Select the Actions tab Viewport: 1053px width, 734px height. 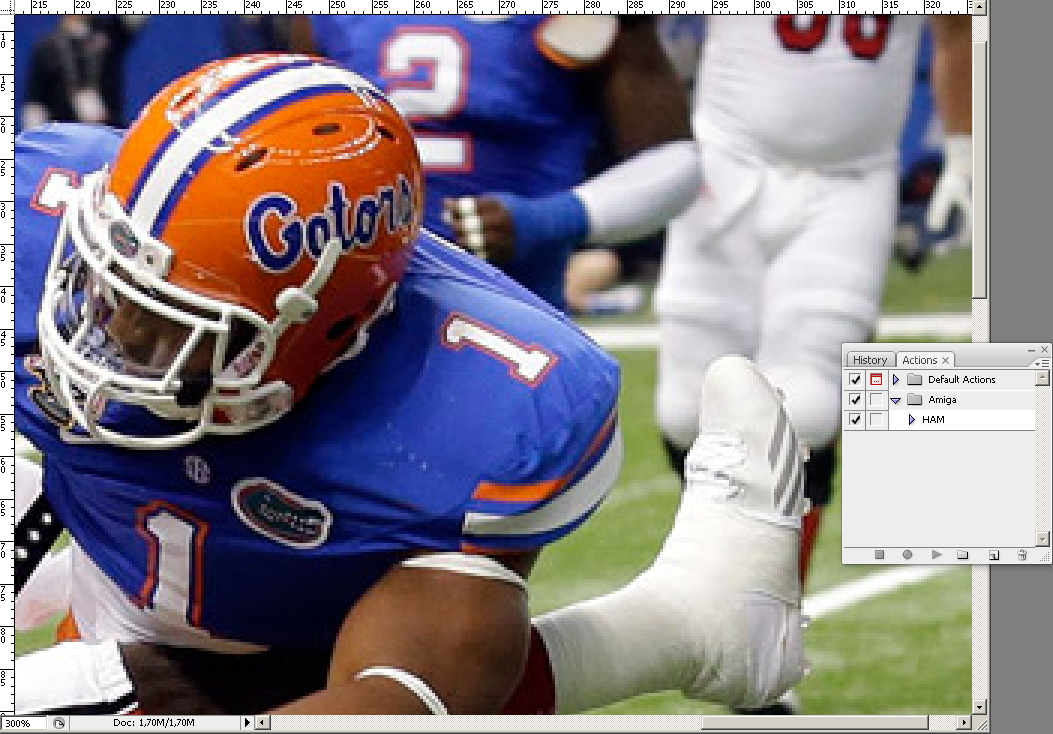(x=919, y=360)
